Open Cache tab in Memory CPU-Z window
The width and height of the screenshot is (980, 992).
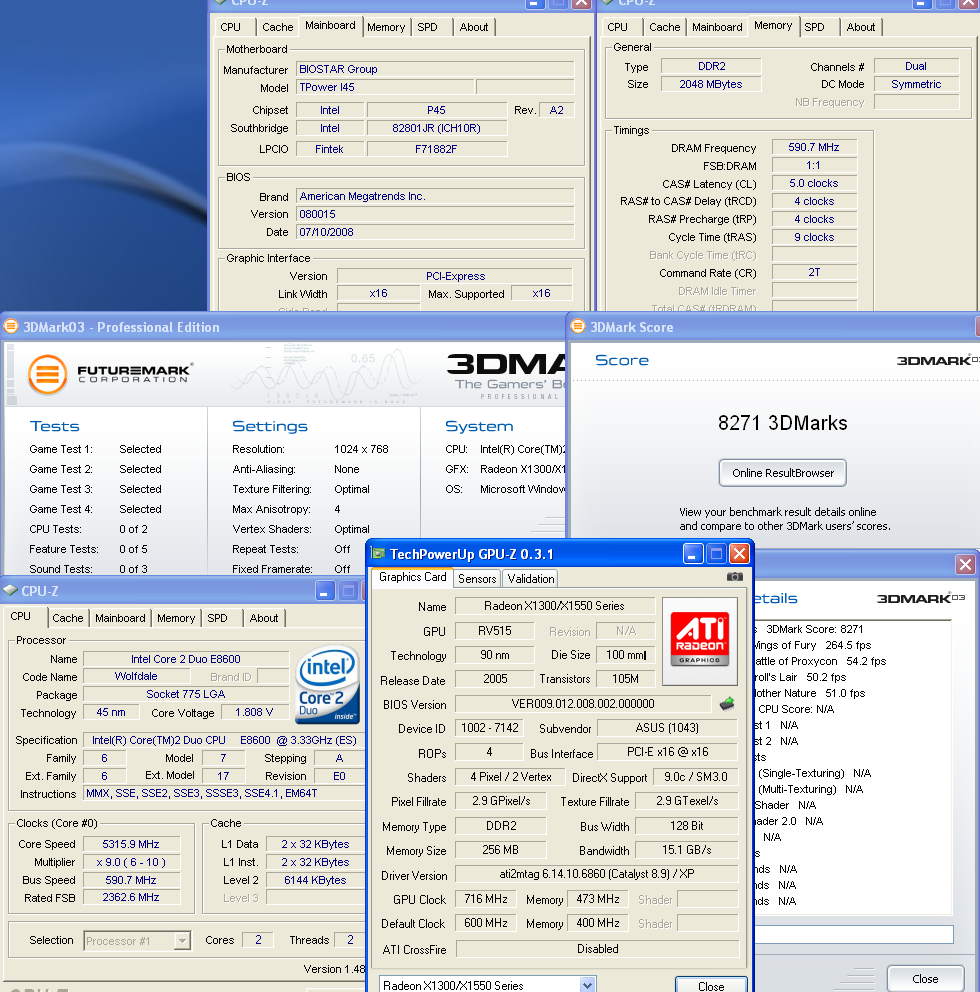click(x=664, y=27)
